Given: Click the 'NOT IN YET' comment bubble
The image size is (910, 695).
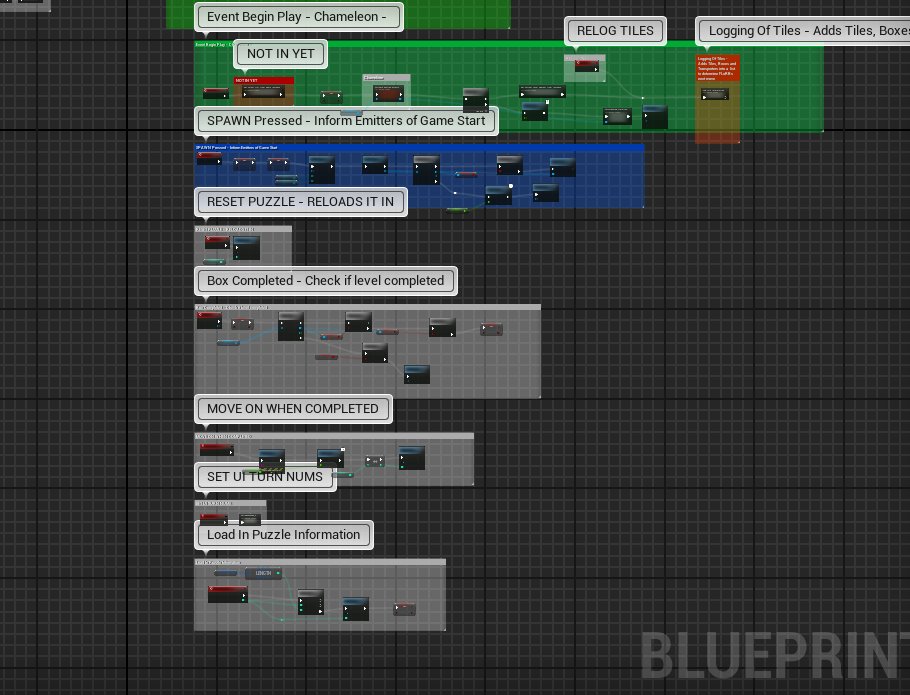Looking at the screenshot, I should pos(280,54).
